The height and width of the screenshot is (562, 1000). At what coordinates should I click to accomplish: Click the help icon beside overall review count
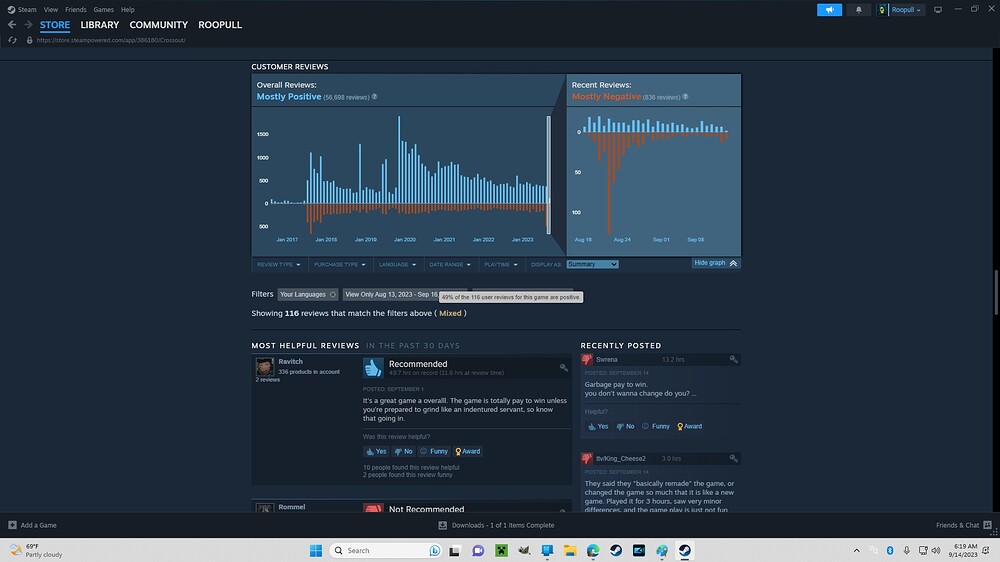point(374,97)
